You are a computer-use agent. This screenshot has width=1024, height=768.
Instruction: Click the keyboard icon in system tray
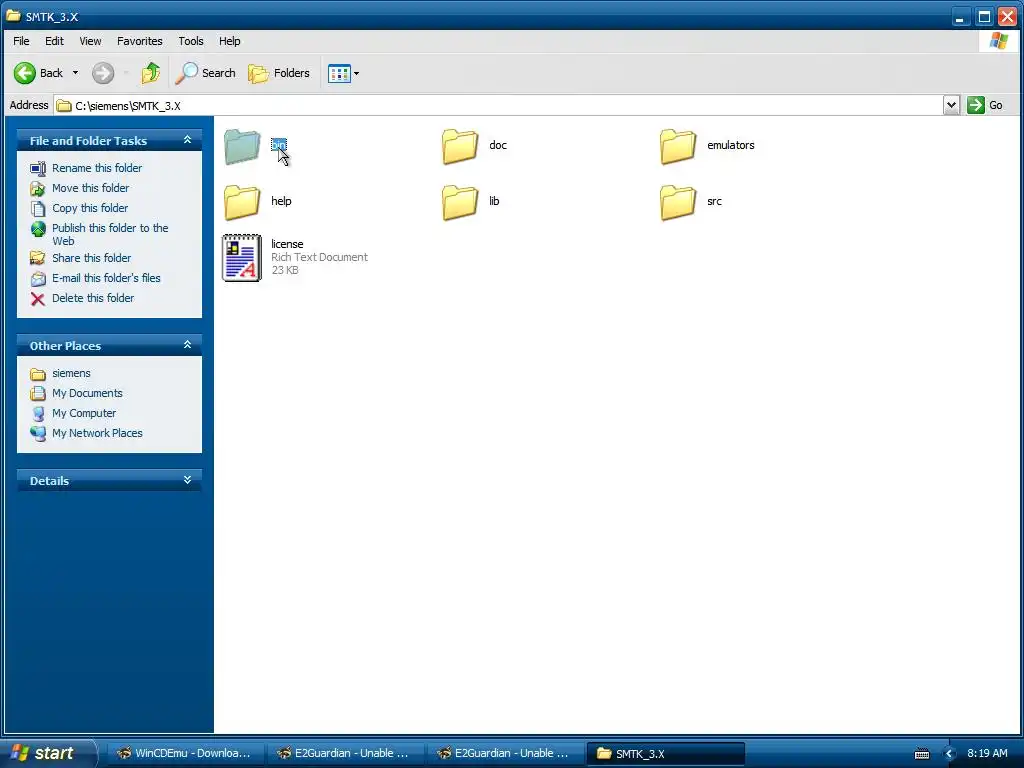point(921,754)
